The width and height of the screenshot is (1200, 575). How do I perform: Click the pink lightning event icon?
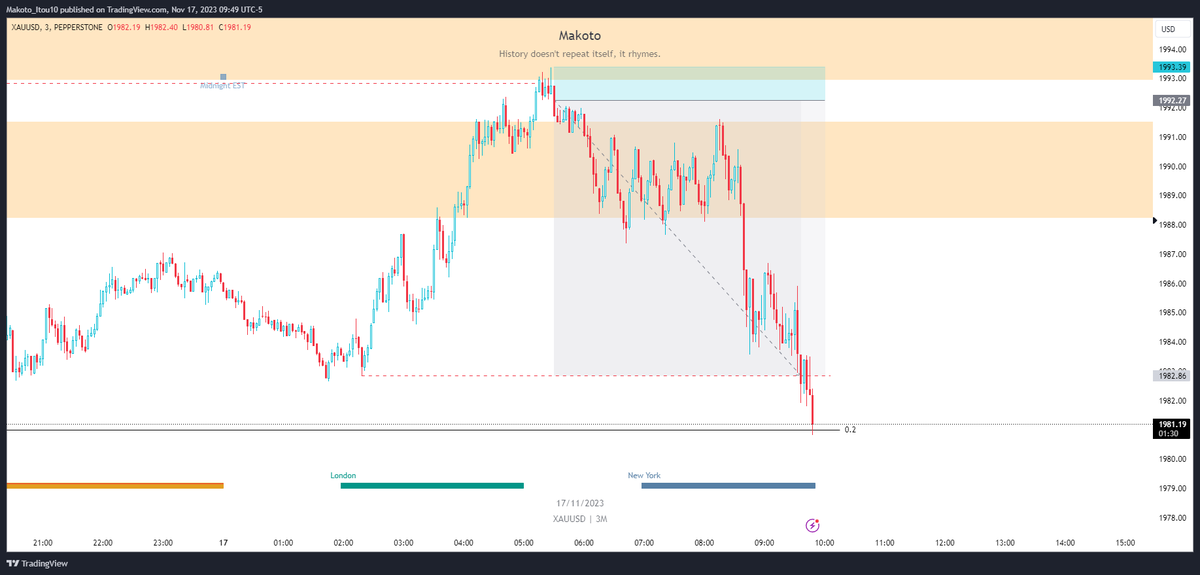coord(813,524)
